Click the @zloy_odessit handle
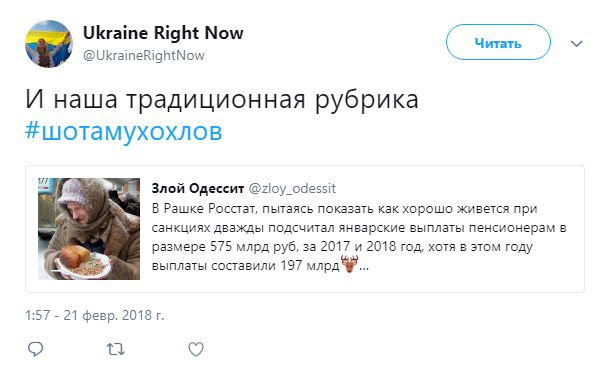Viewport: 612px width, 367px height. [292, 189]
